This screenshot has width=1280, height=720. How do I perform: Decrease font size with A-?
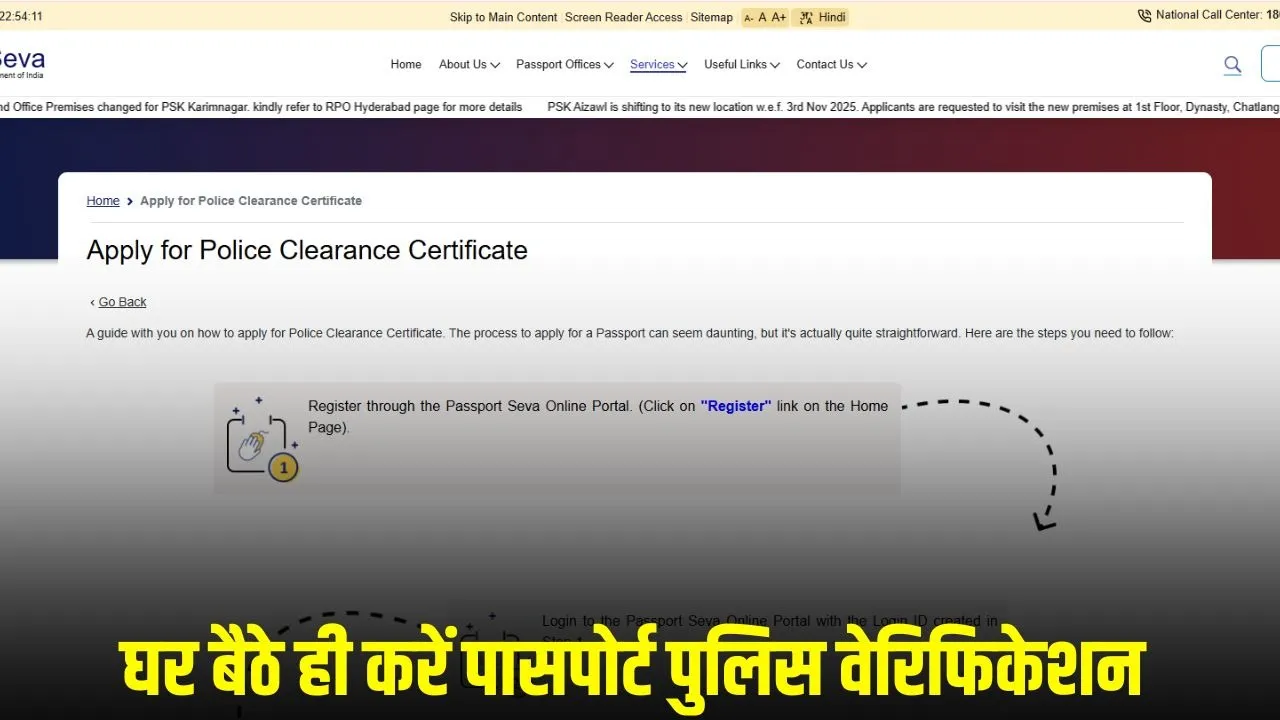[749, 17]
